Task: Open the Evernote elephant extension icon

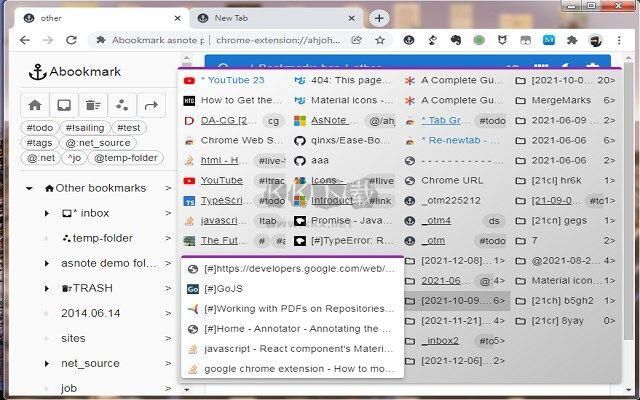Action: pyautogui.click(x=456, y=40)
